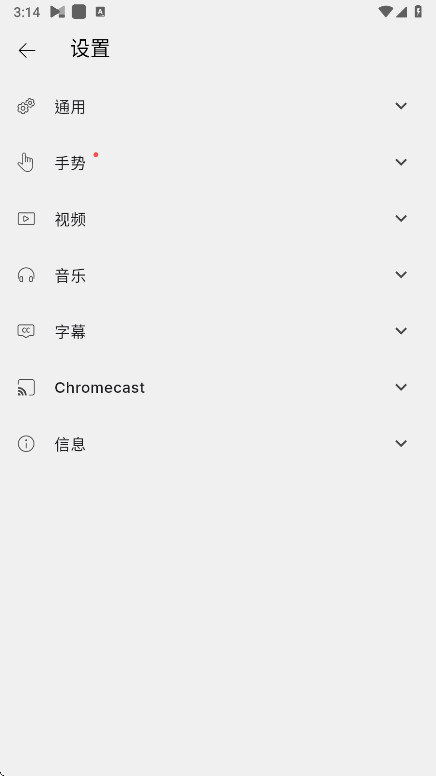Expand the 视频 section chevron
Image resolution: width=436 pixels, height=776 pixels.
coord(401,218)
